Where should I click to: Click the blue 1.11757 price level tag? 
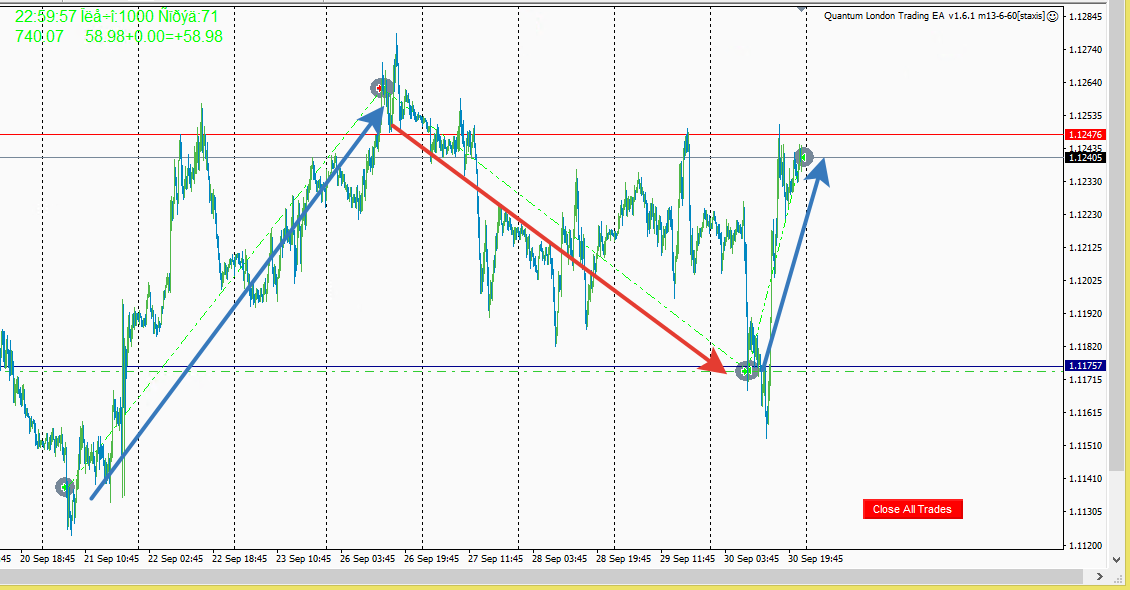point(1085,366)
